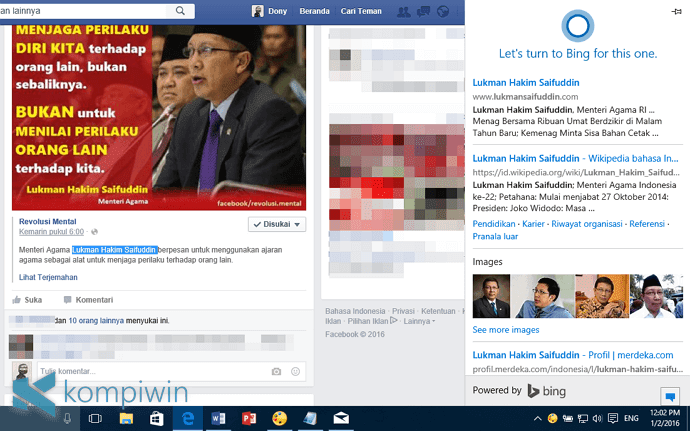Click the Pilihan Iklan footer link
The width and height of the screenshot is (690, 431).
368,321
